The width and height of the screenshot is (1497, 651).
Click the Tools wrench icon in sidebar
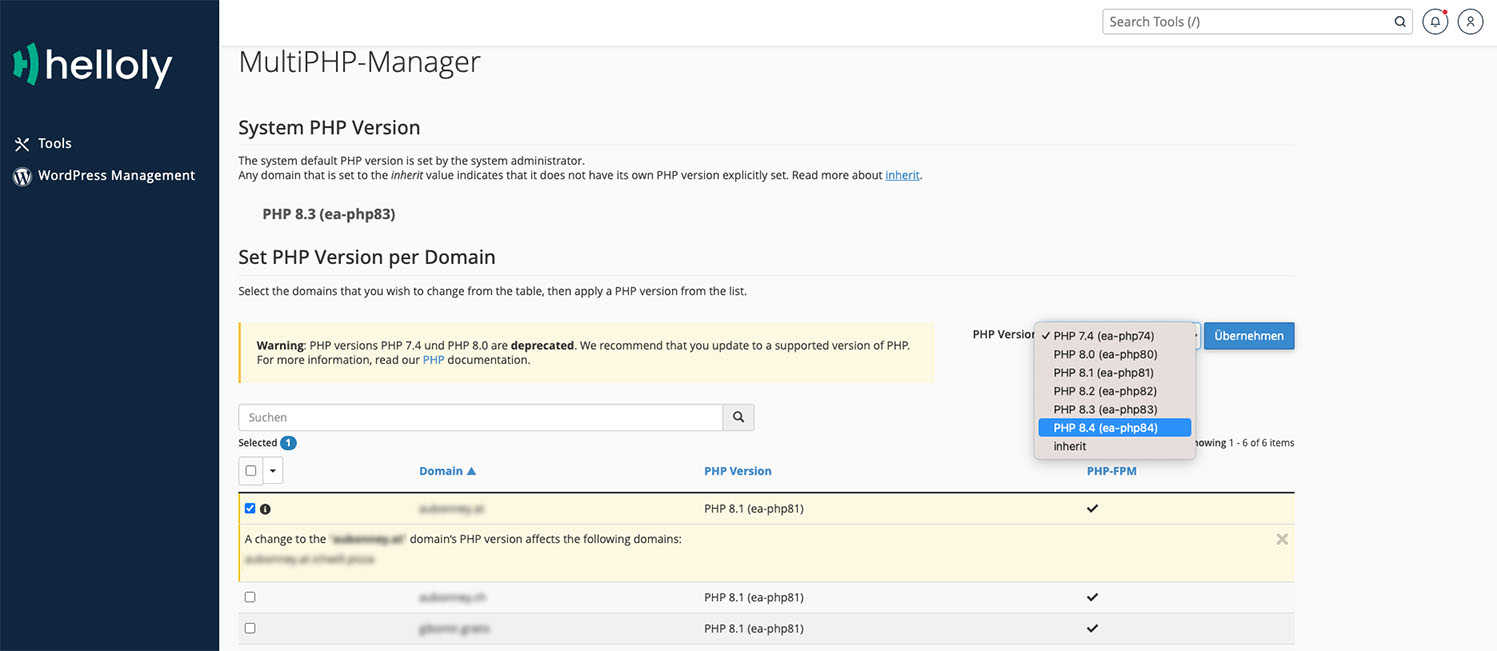click(x=22, y=144)
